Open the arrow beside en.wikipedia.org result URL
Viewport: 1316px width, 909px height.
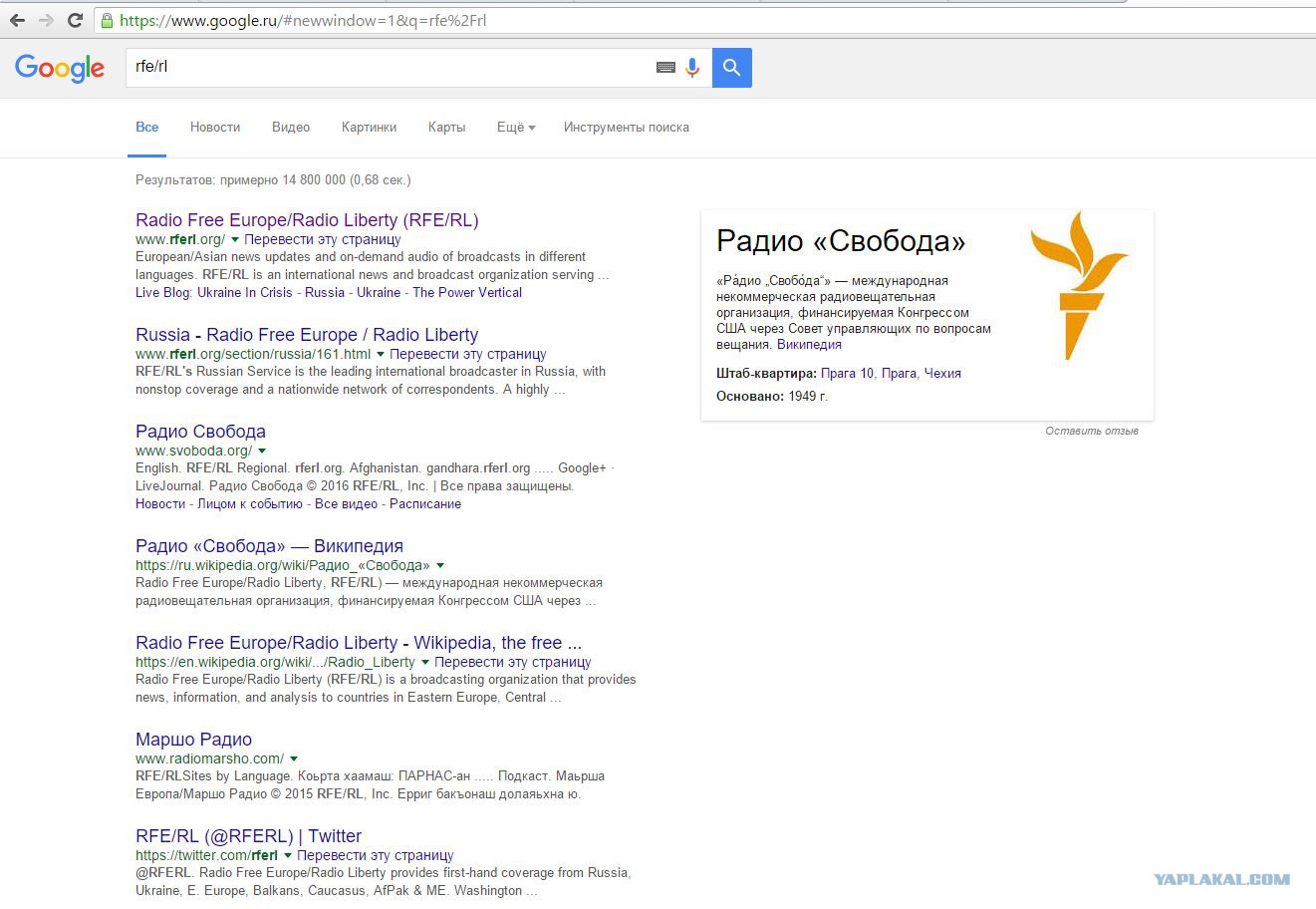(x=425, y=663)
